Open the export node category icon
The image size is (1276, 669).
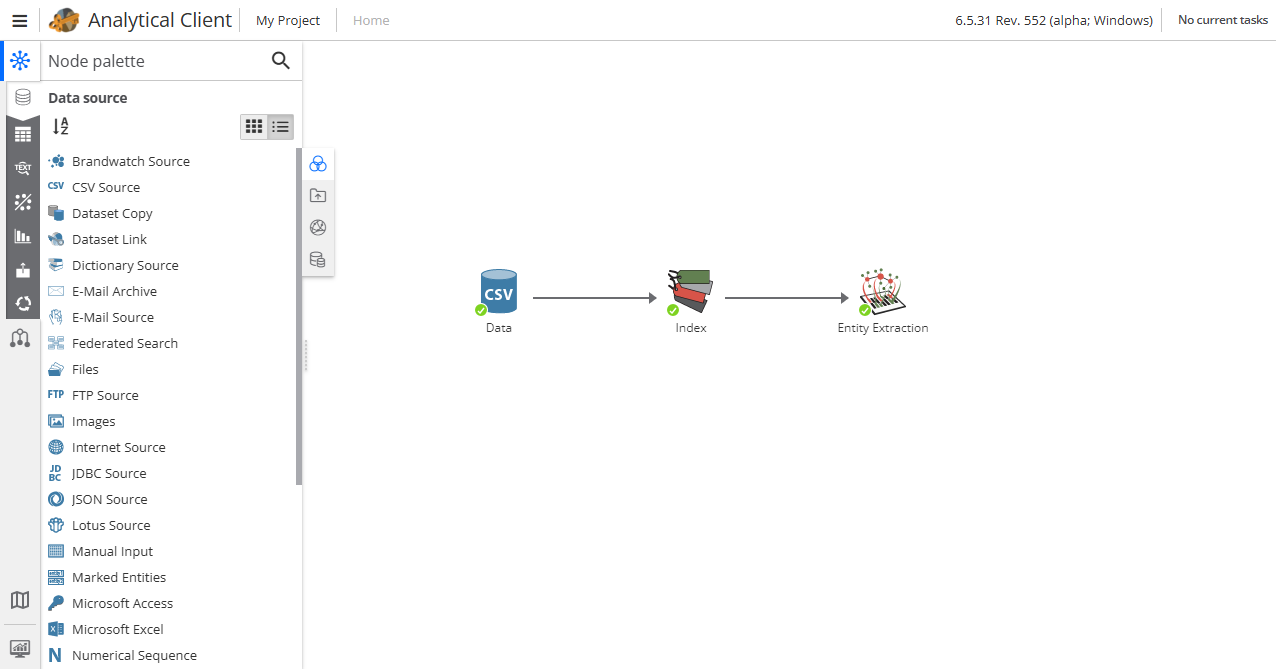click(22, 270)
